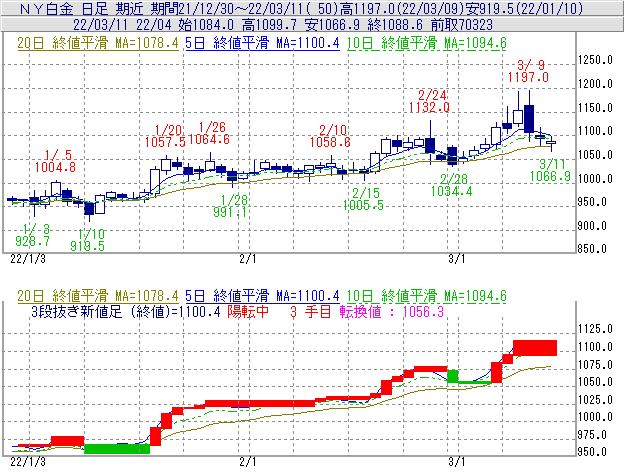624x475 pixels.
Task: Click the 2/24 1132.0 high label
Action: pyautogui.click(x=429, y=101)
